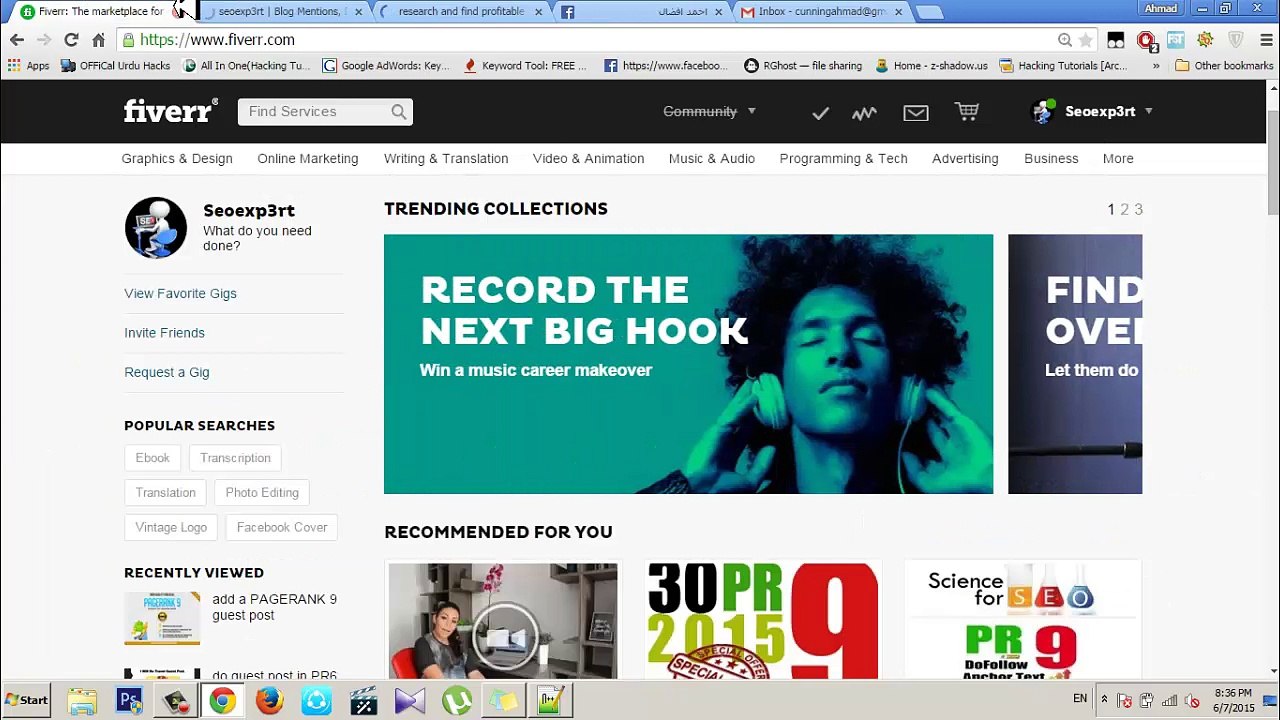Screen dimensions: 1280x720
Task: Open the Visual Studio icon in the taskbar
Action: click(x=409, y=700)
